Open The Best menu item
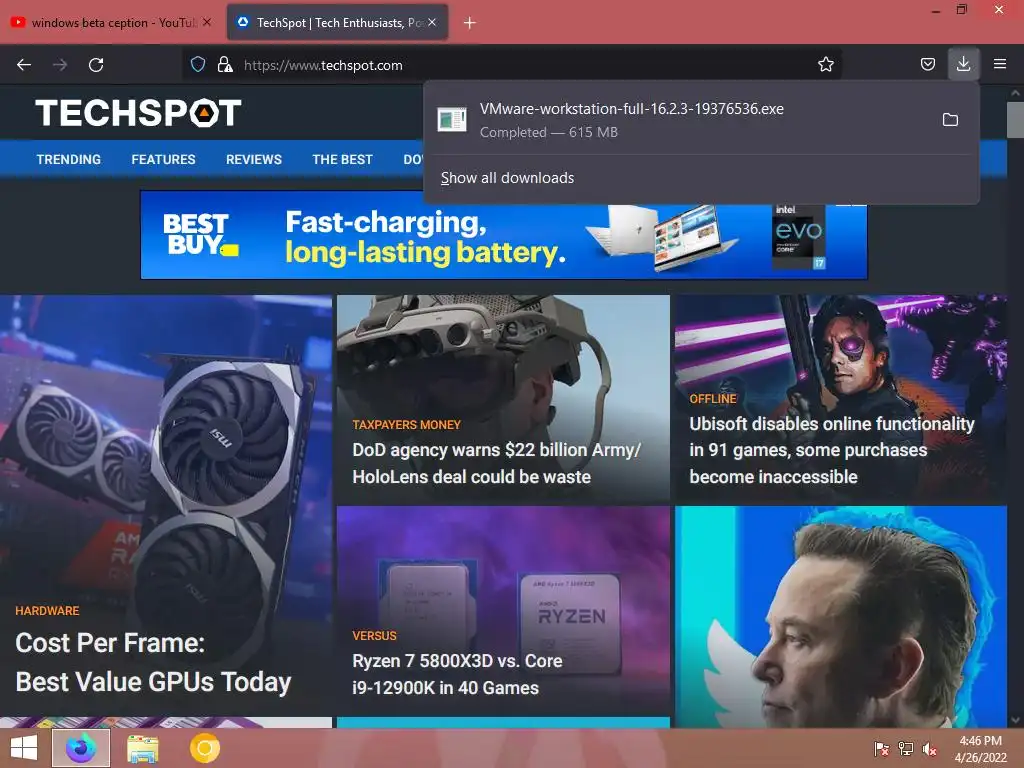Viewport: 1024px width, 768px height. (342, 159)
